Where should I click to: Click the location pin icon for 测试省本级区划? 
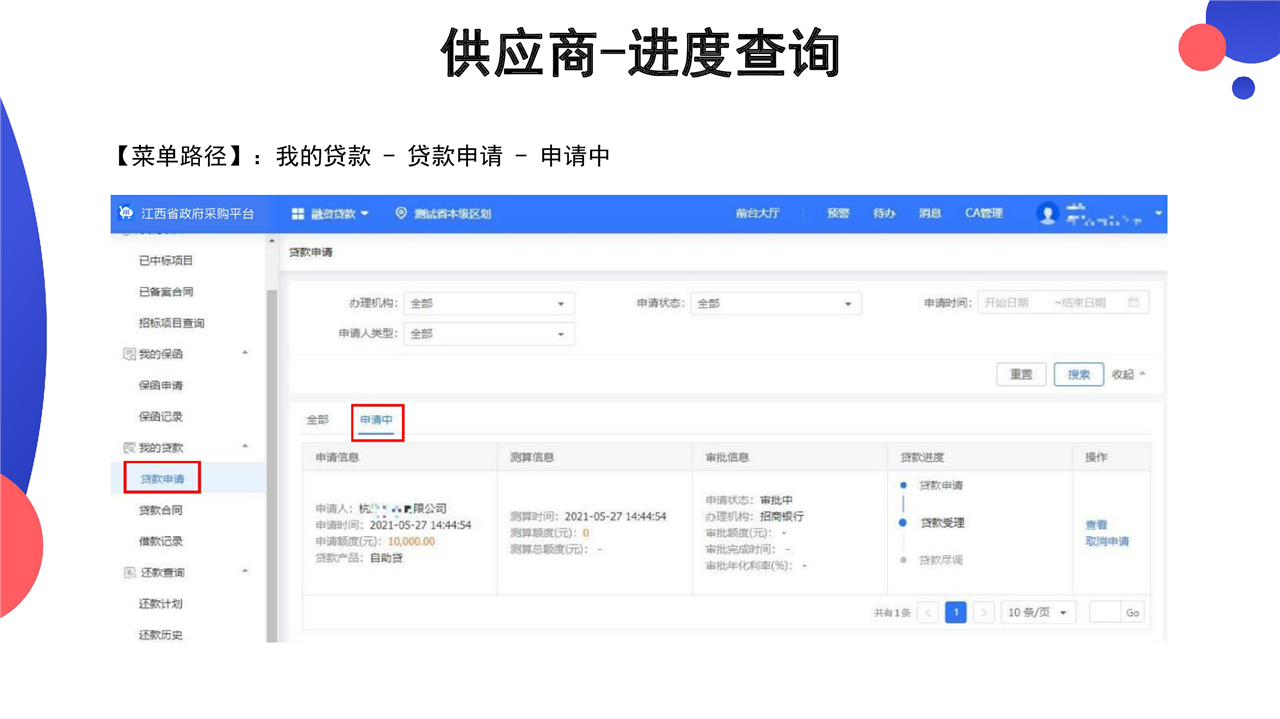click(x=402, y=214)
